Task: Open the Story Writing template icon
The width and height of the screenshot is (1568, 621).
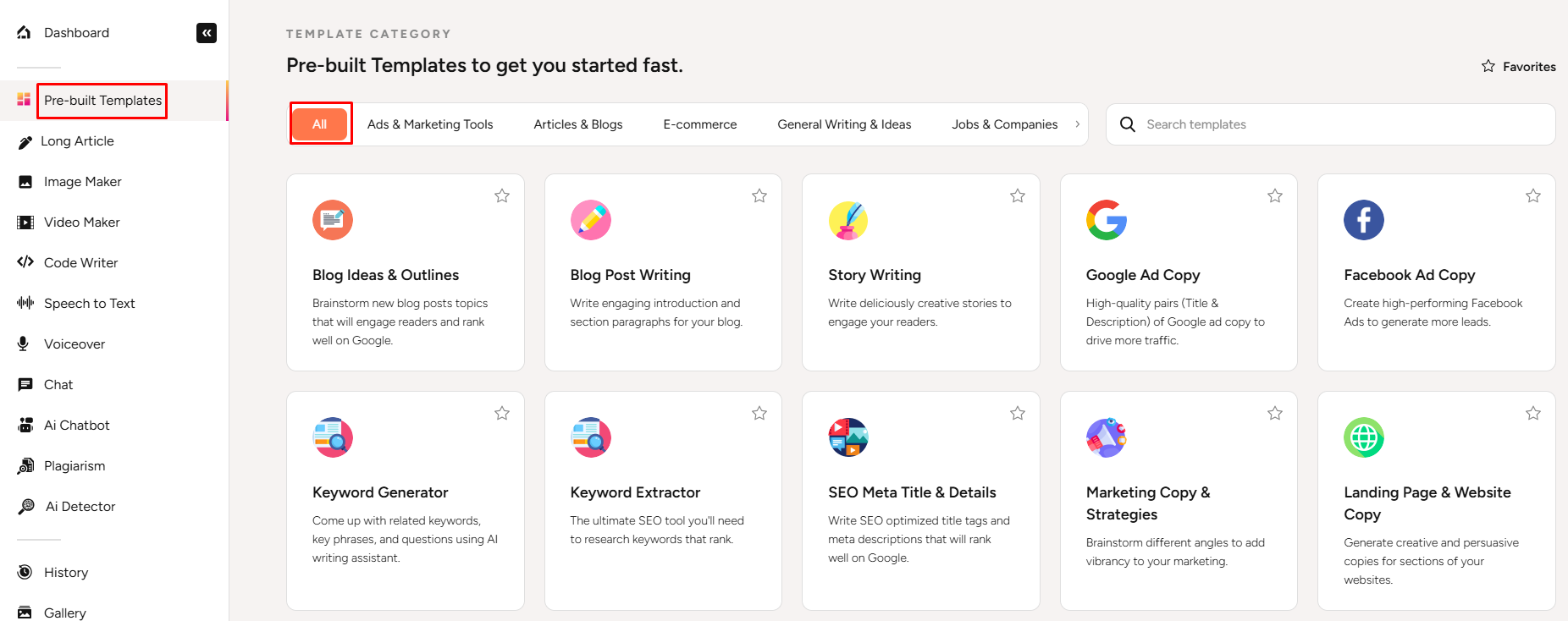Action: [x=848, y=221]
